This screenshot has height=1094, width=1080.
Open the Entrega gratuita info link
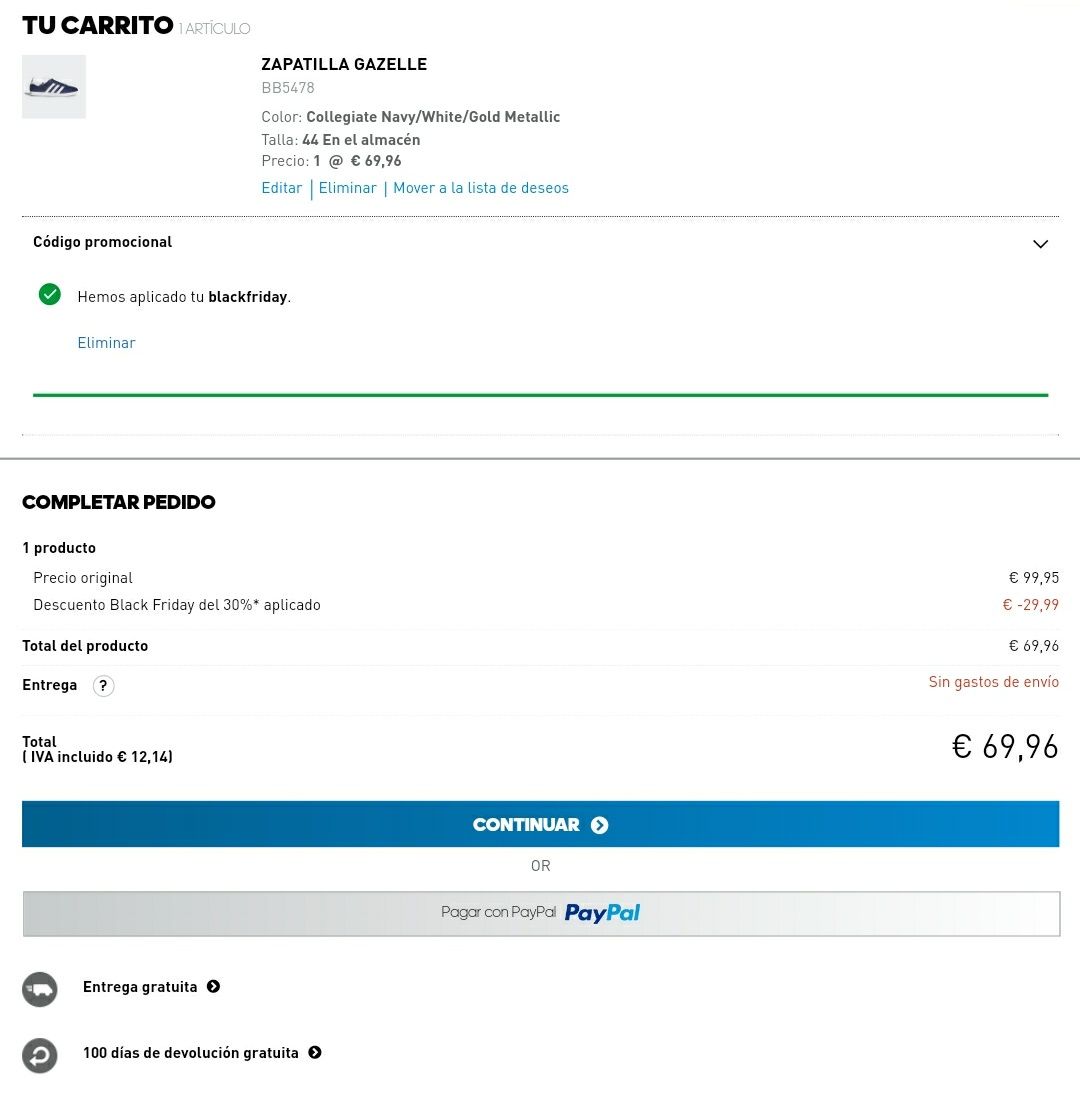tap(140, 987)
